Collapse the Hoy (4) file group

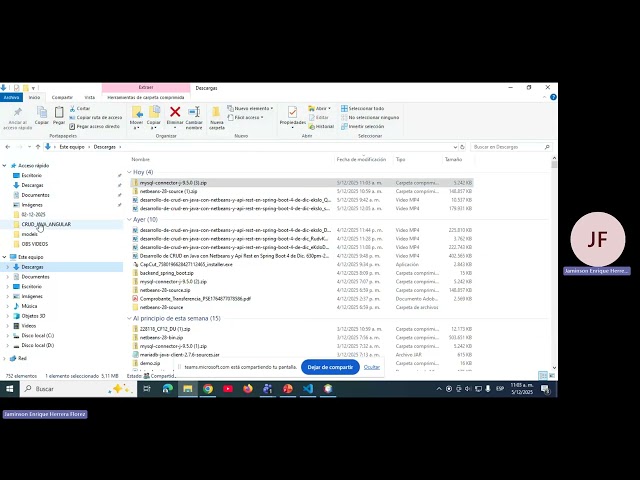(x=129, y=172)
